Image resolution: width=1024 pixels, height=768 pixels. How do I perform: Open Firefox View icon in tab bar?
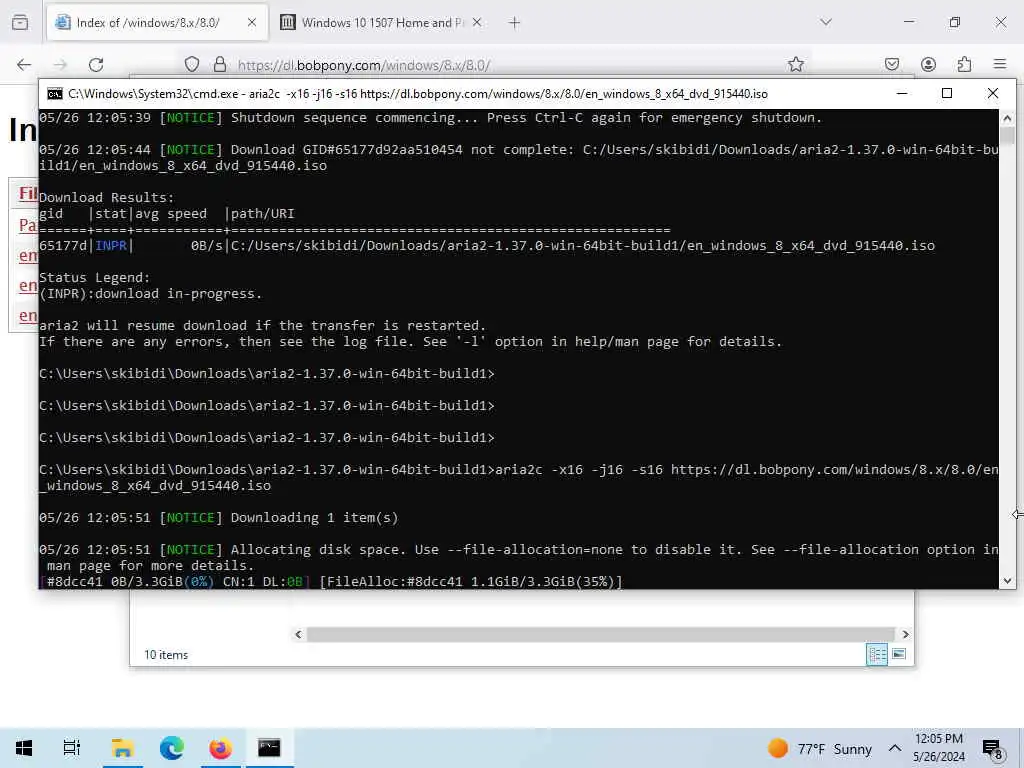[20, 22]
